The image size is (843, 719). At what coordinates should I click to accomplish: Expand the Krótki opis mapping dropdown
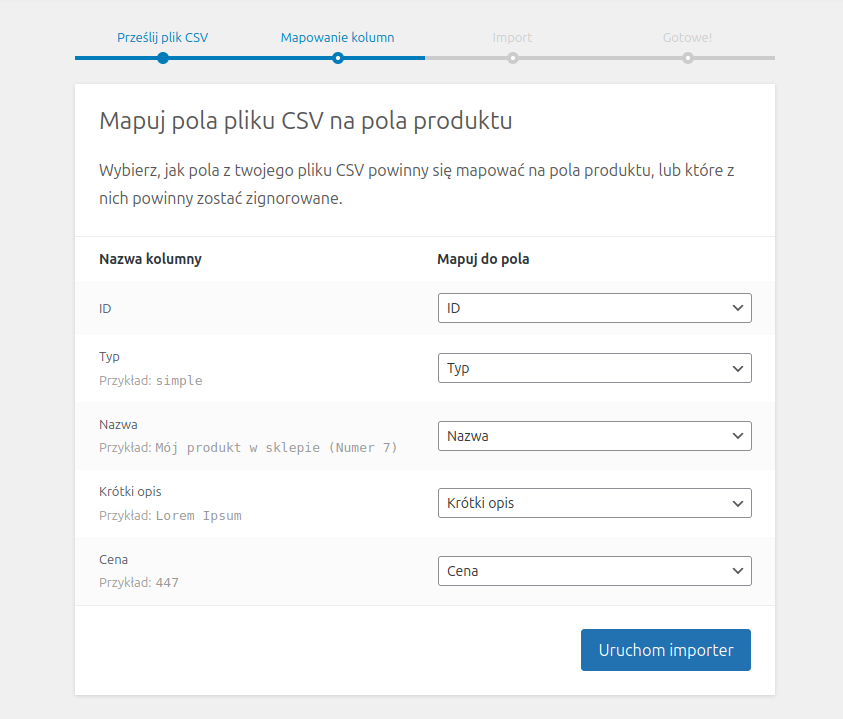point(594,503)
